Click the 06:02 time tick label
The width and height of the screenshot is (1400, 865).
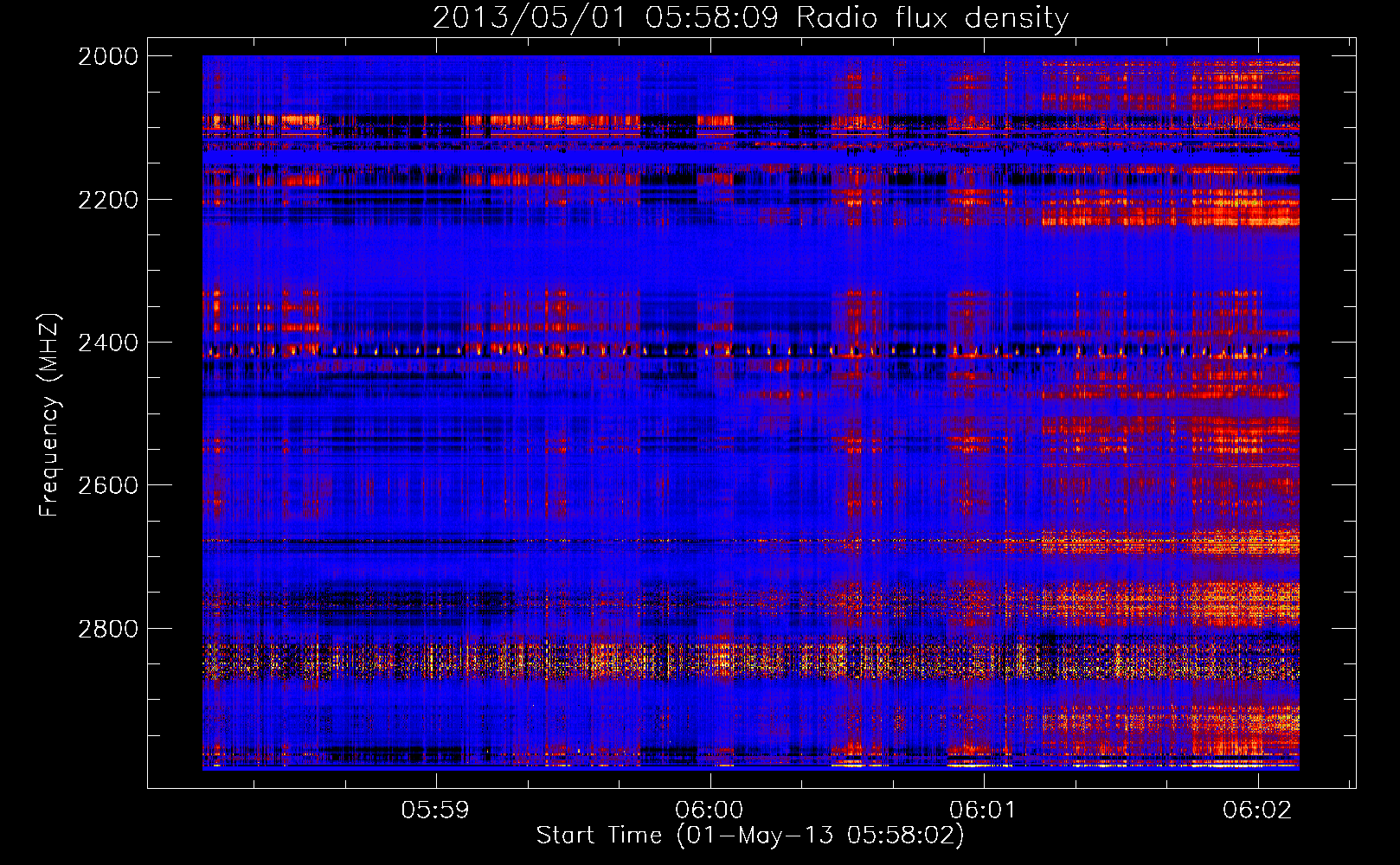1257,810
